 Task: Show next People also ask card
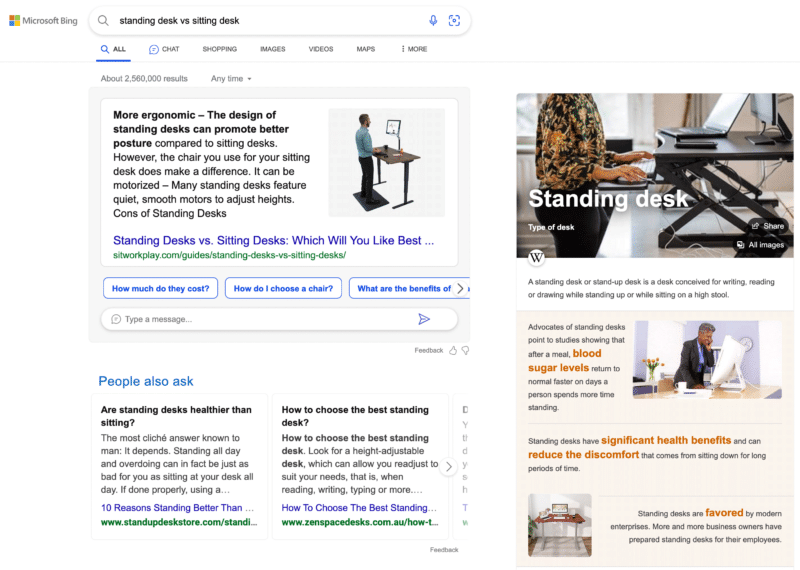pyautogui.click(x=449, y=466)
